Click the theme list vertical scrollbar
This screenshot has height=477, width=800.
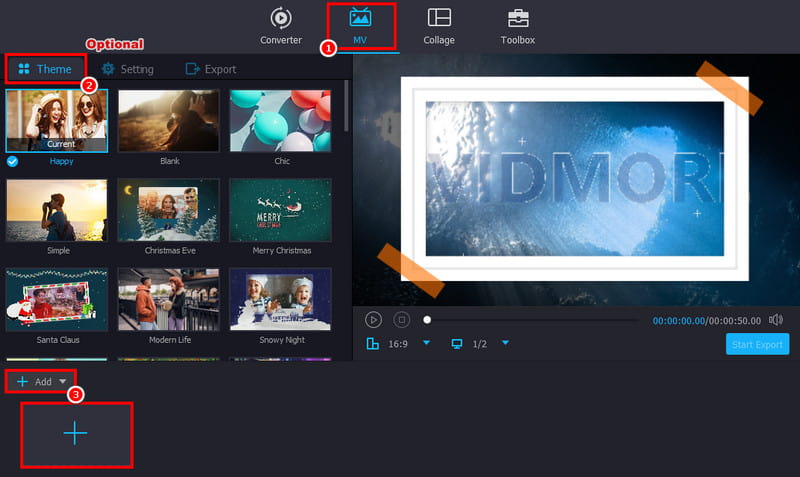coord(346,106)
